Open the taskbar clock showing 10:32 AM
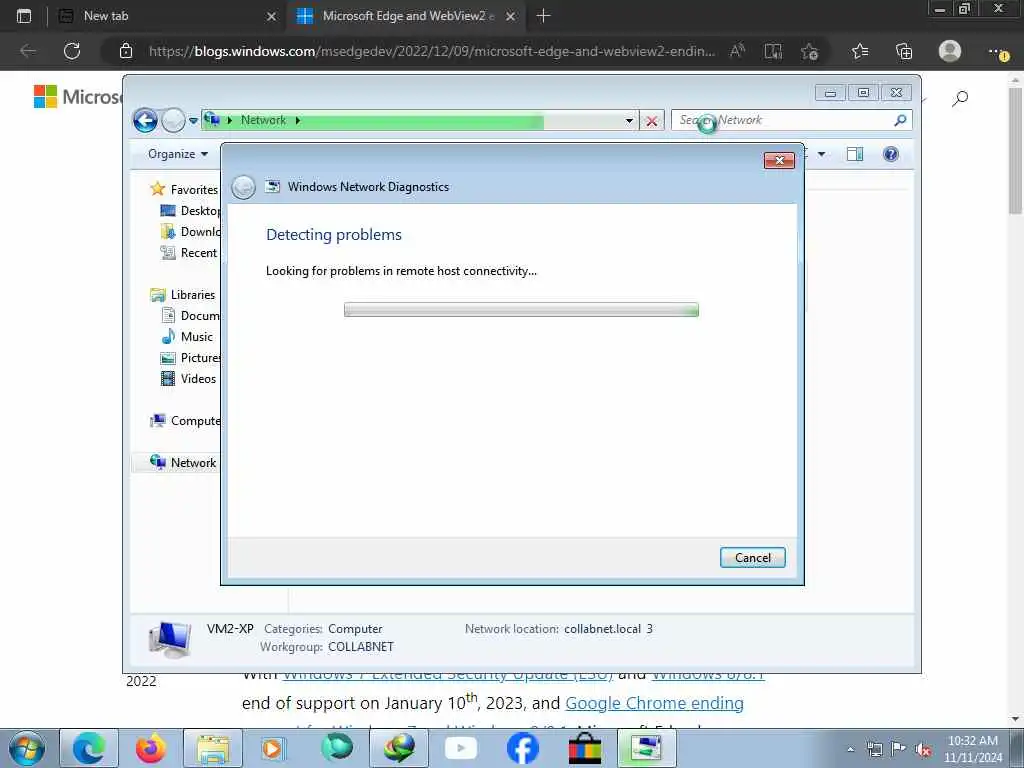The height and width of the screenshot is (768, 1024). [x=972, y=749]
